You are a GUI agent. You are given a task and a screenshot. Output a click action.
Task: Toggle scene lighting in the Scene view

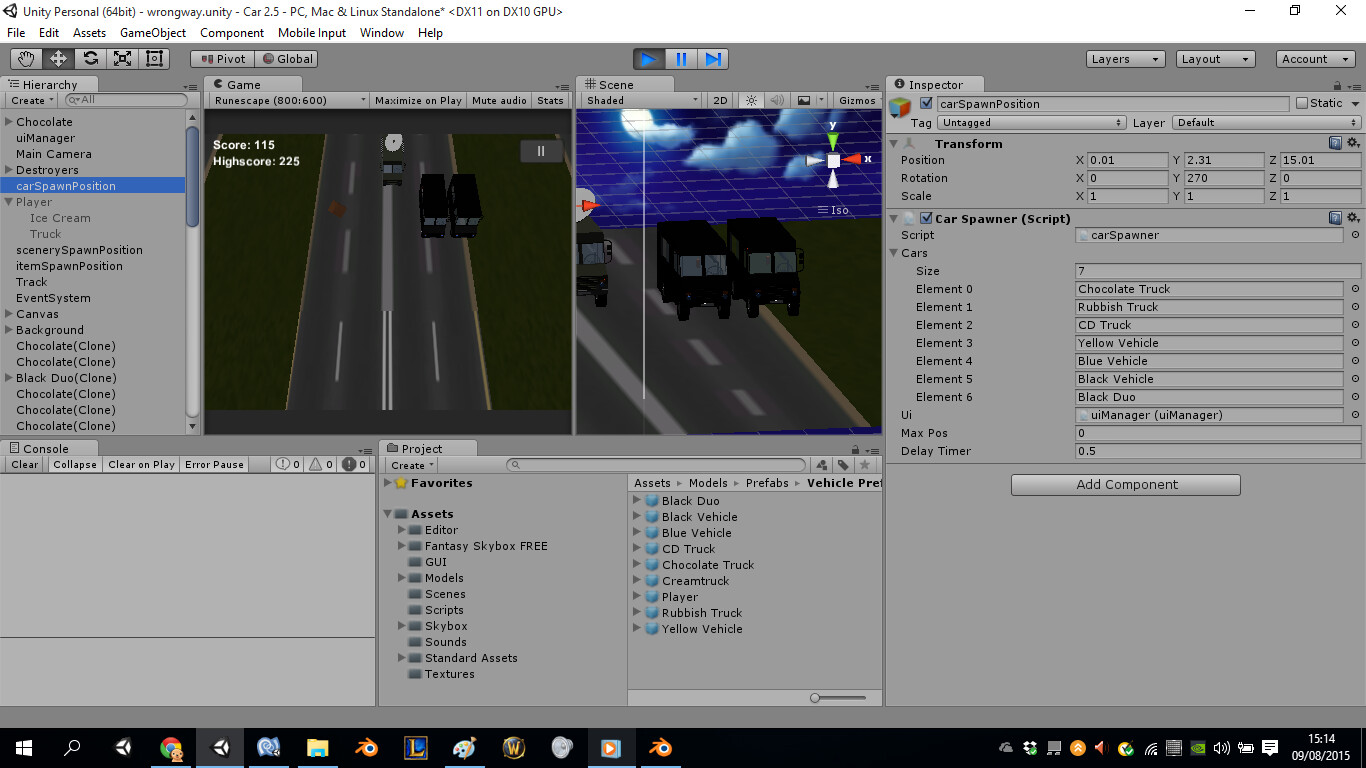pyautogui.click(x=750, y=100)
